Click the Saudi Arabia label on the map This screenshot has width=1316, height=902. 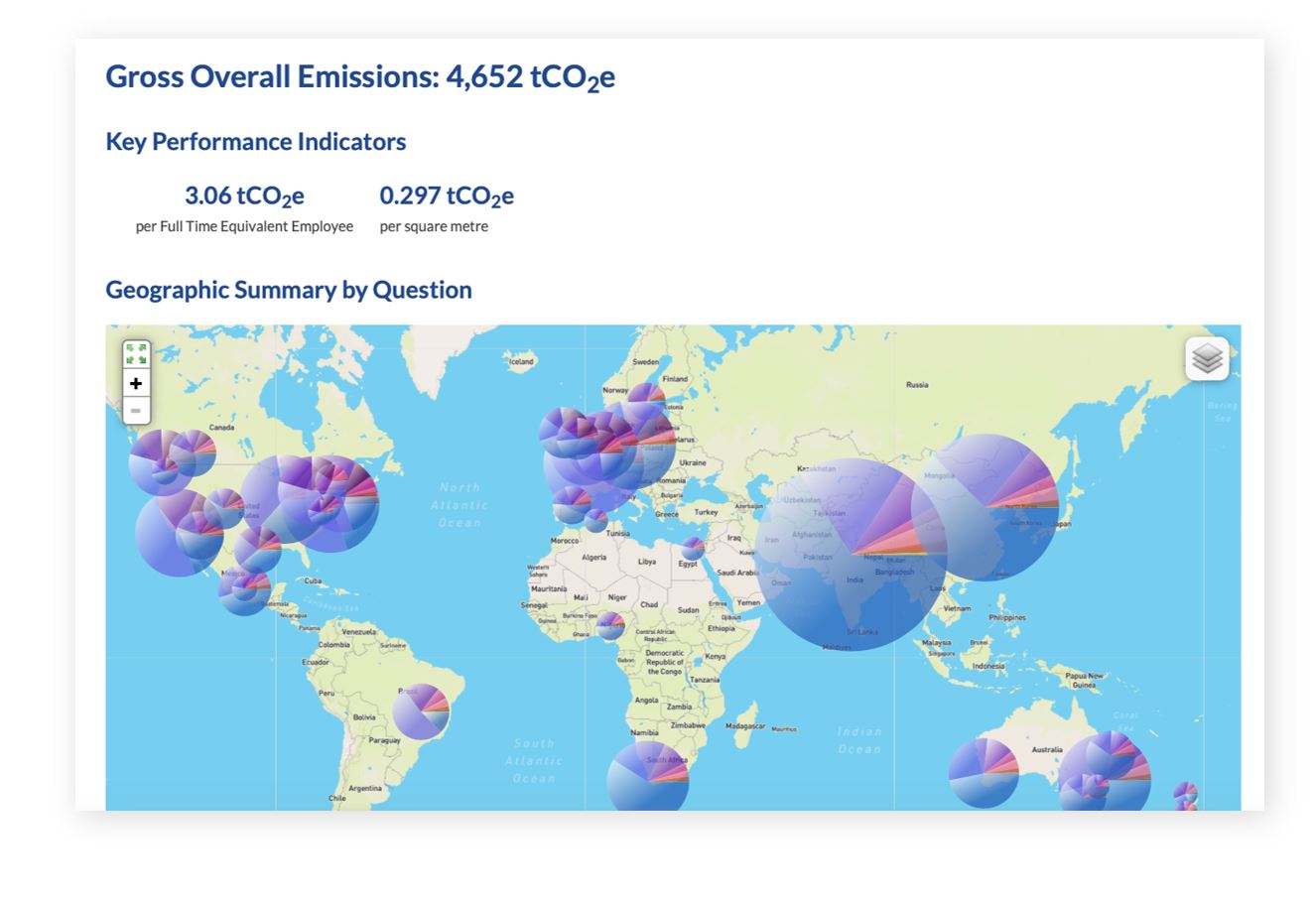[x=737, y=573]
